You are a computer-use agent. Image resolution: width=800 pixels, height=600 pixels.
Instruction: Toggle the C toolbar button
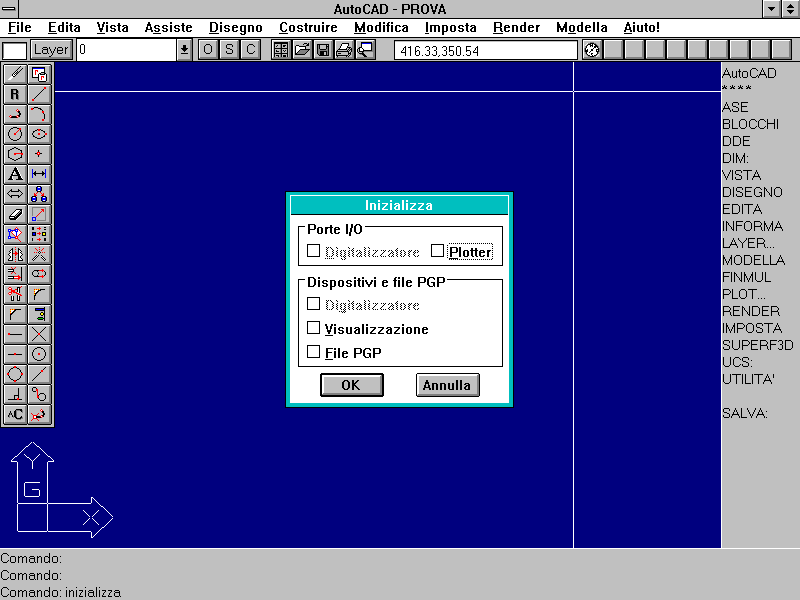click(251, 50)
